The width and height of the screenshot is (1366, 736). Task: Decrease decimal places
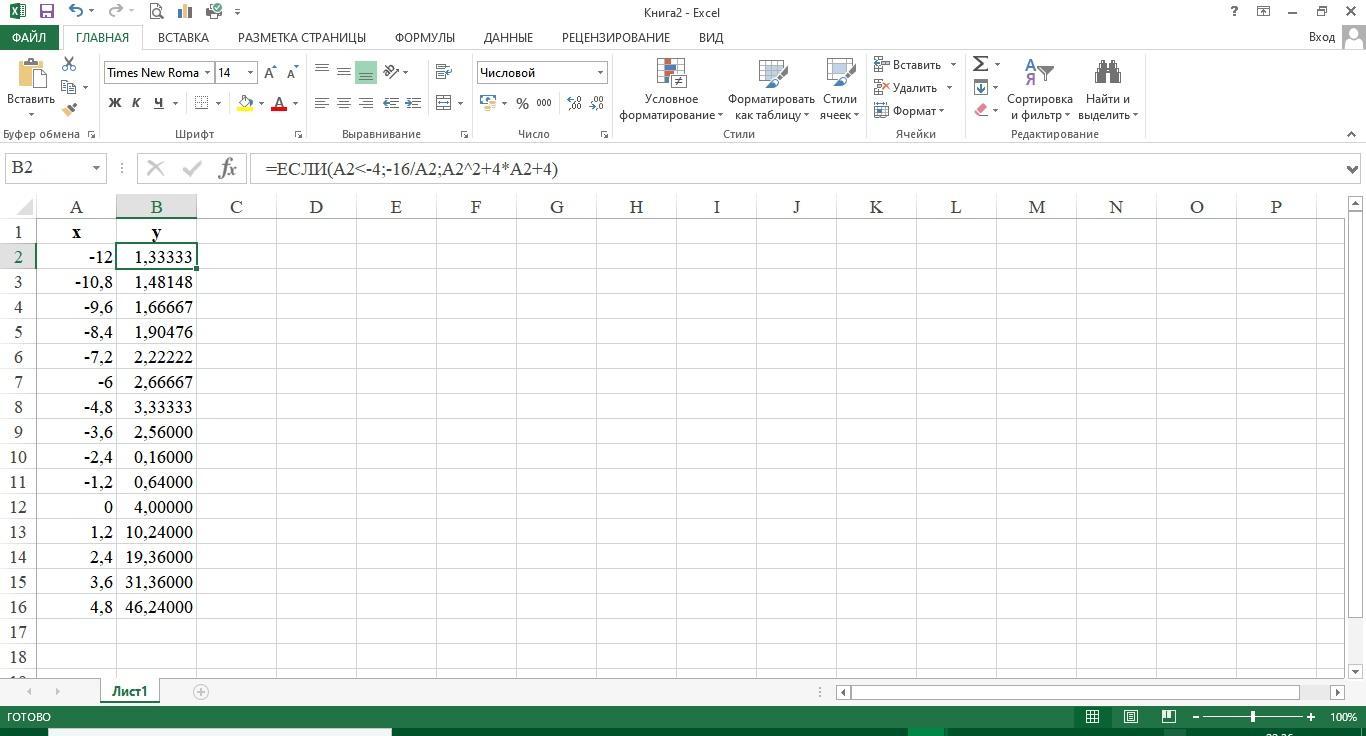pyautogui.click(x=597, y=103)
